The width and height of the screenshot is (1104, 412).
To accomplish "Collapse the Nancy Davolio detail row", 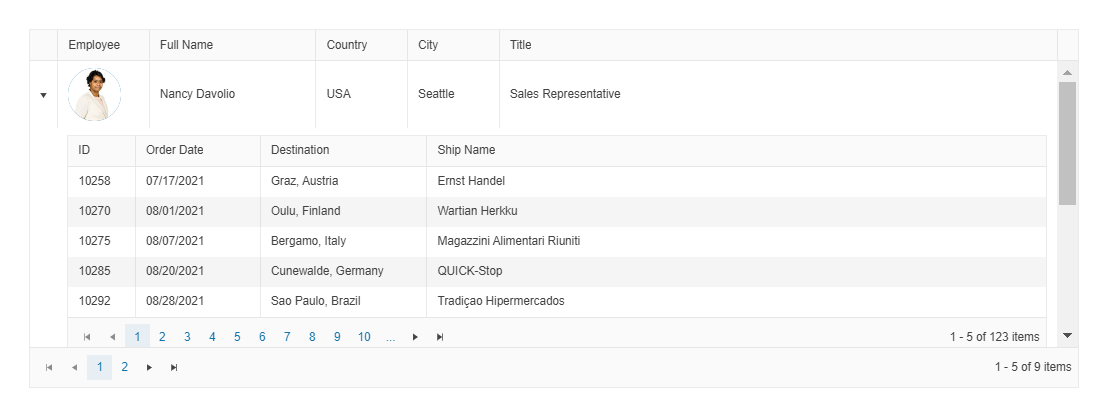I will pos(43,95).
